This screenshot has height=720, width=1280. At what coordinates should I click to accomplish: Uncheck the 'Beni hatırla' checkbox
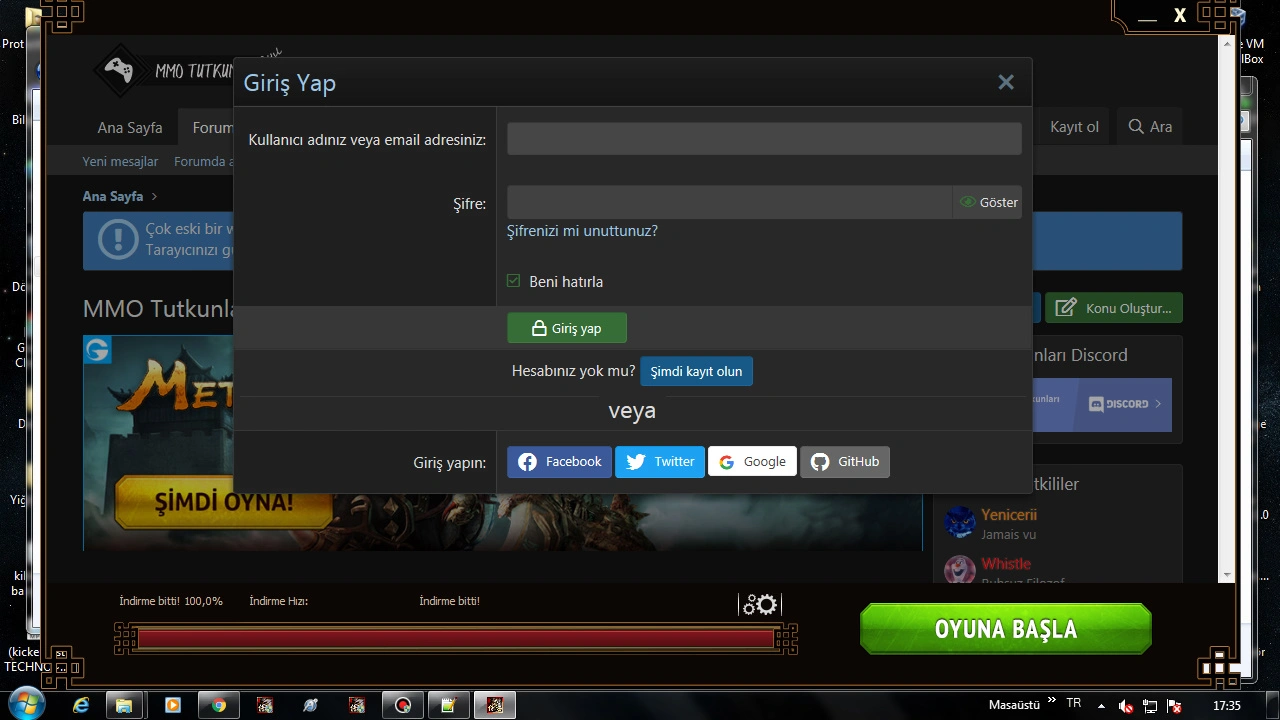[x=514, y=281]
